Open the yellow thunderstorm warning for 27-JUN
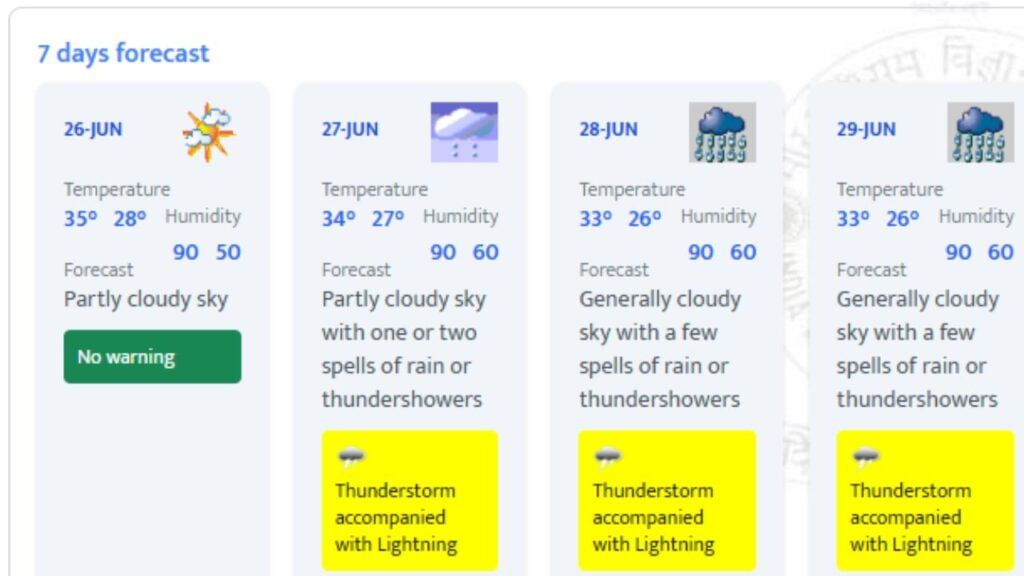 click(x=409, y=500)
